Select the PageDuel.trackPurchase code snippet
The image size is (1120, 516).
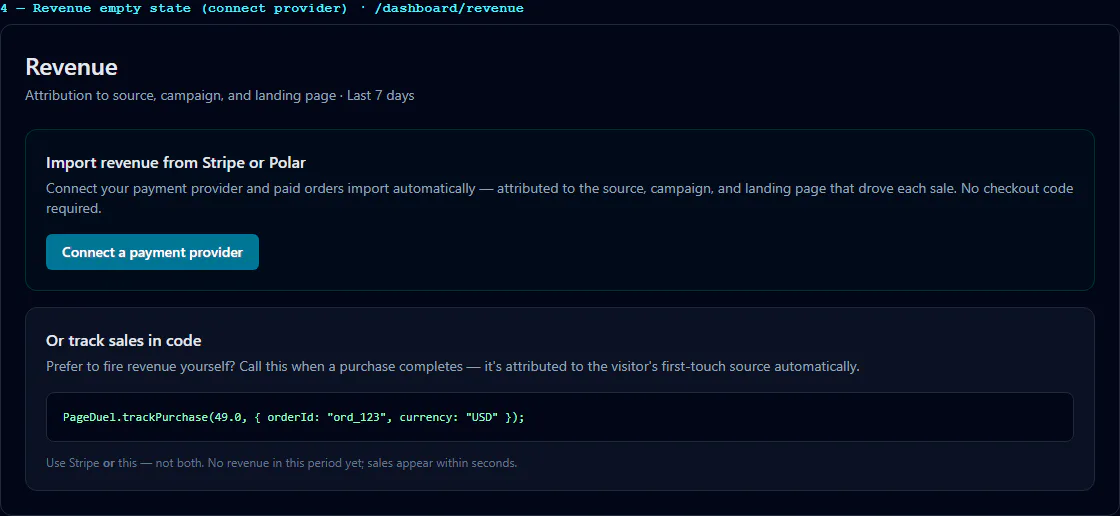559,417
